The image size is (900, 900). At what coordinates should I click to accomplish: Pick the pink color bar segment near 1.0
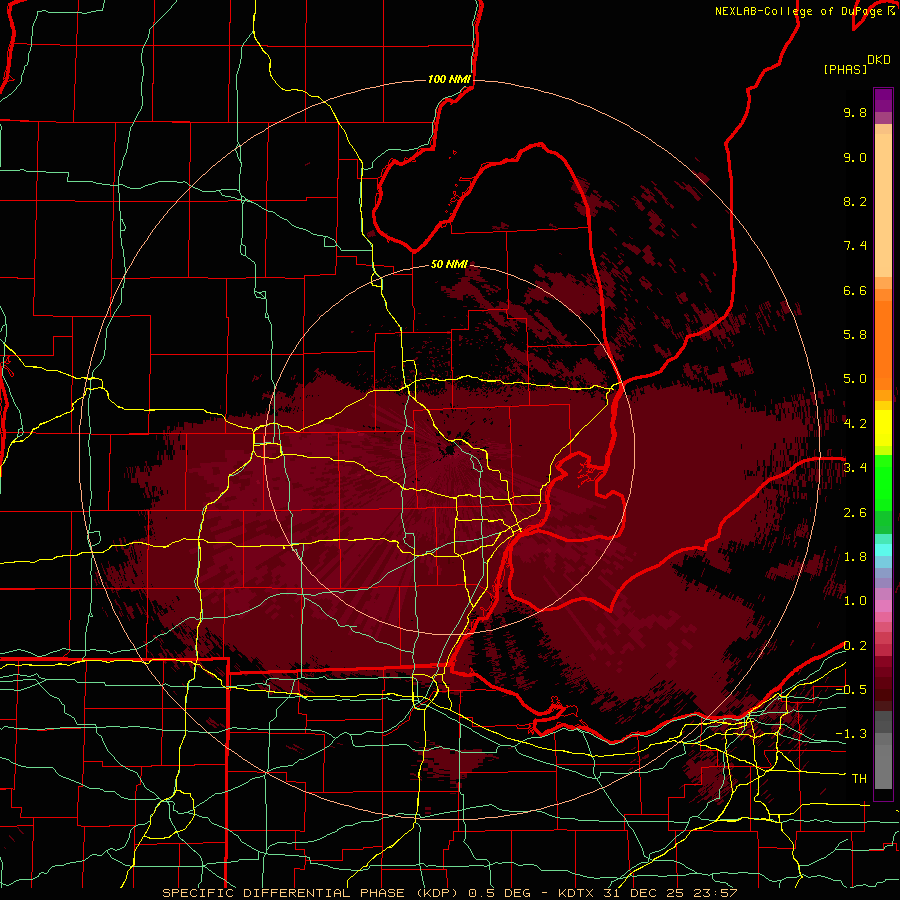coord(883,606)
